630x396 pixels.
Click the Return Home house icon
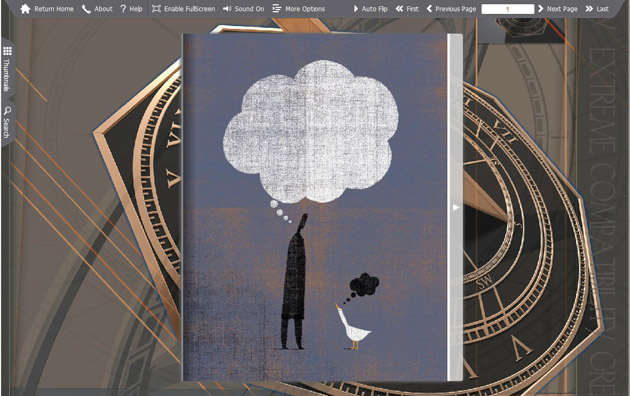click(x=25, y=9)
